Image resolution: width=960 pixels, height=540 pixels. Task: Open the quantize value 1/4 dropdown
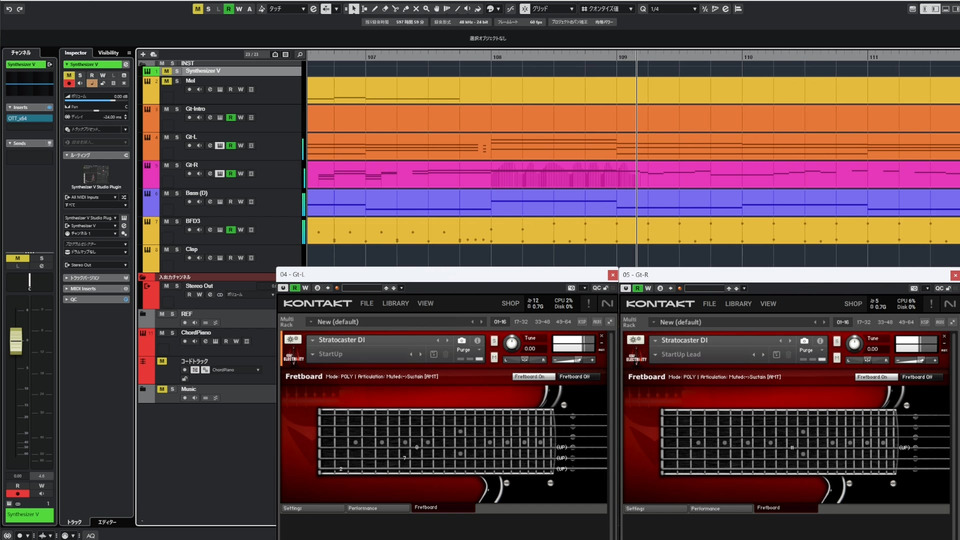coord(673,9)
